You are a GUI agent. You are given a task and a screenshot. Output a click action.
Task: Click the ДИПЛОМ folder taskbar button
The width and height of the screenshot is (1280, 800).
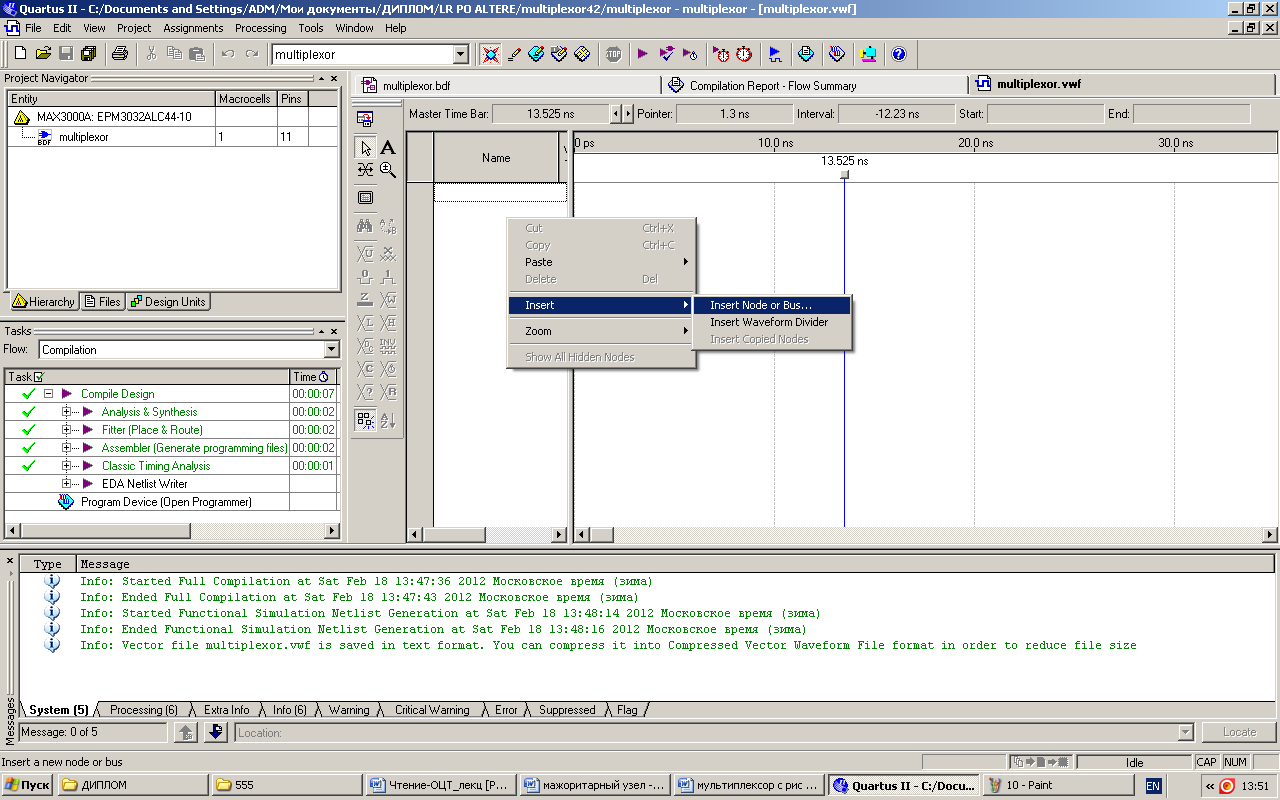point(133,785)
